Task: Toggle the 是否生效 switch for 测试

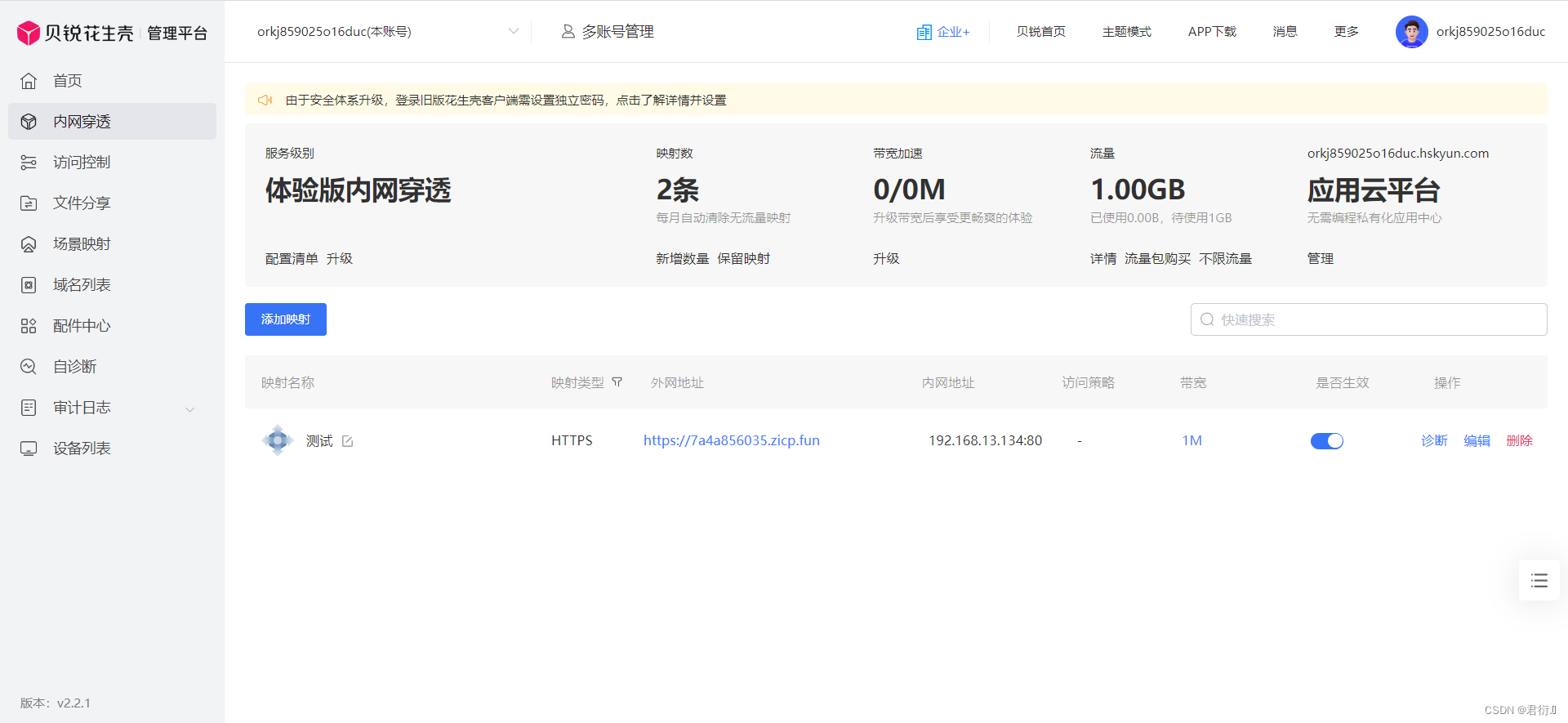Action: pos(1327,441)
